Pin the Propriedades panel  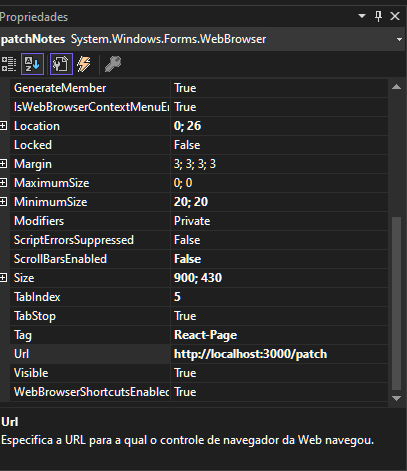[378, 16]
